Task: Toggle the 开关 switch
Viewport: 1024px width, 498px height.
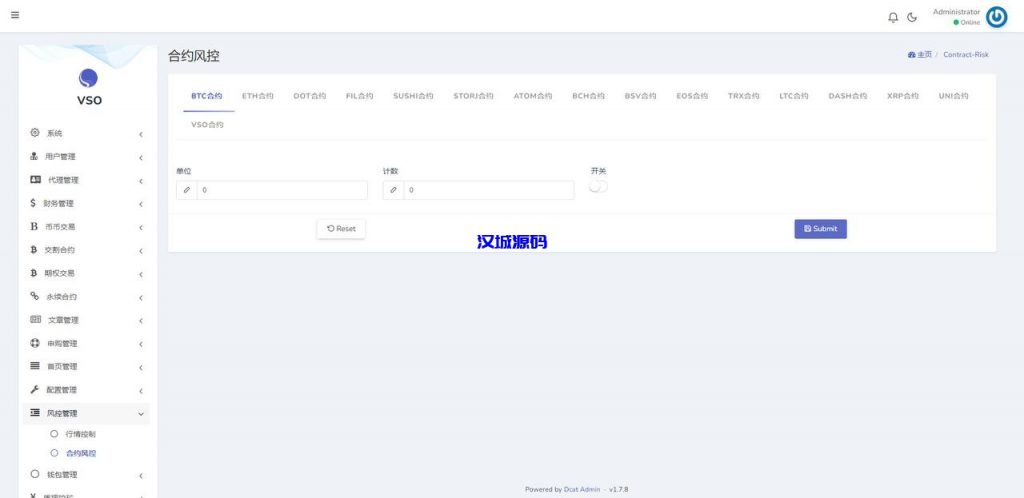Action: [x=598, y=186]
